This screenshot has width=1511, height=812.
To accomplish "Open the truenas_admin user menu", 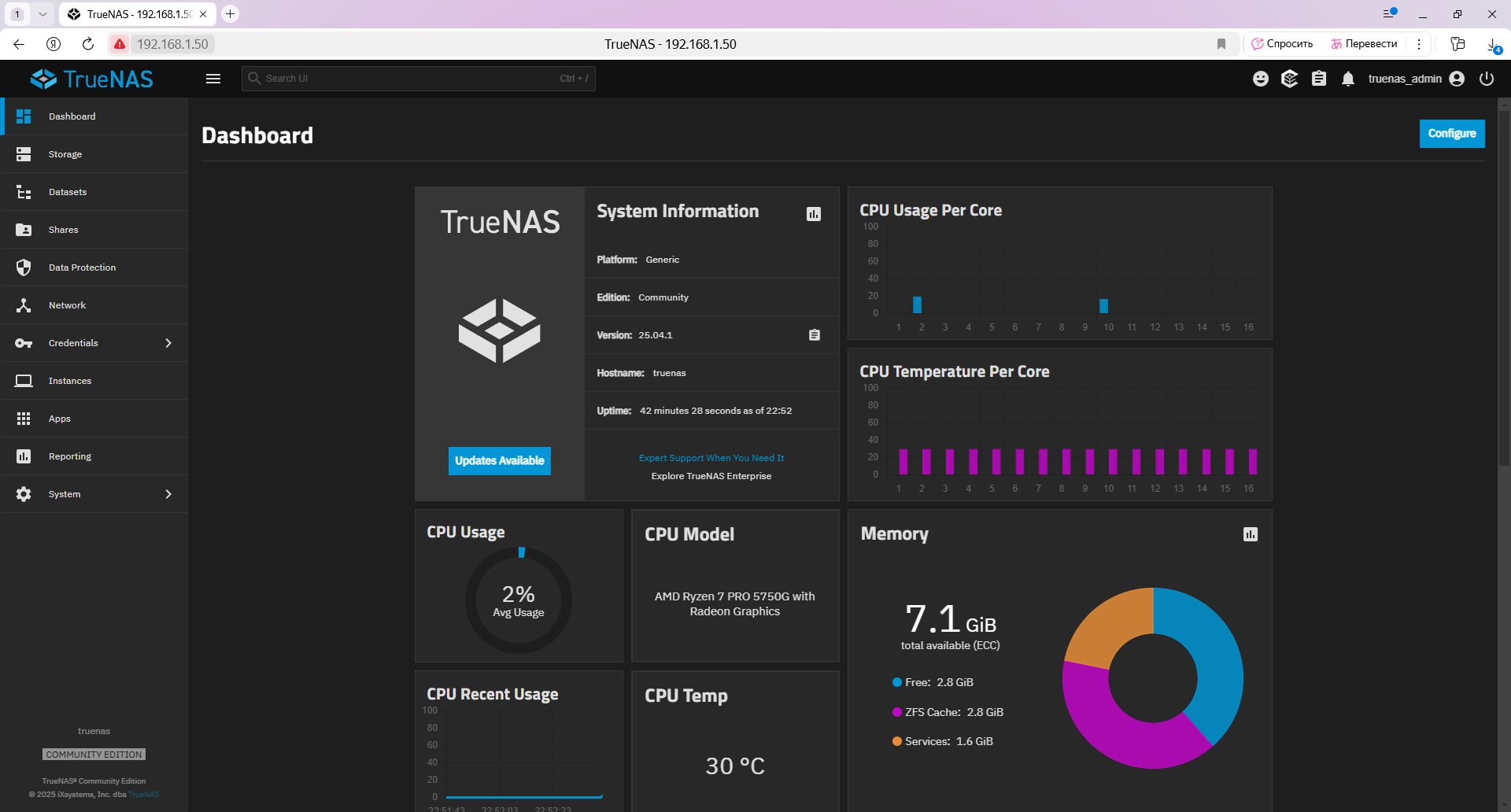I will [x=1416, y=79].
